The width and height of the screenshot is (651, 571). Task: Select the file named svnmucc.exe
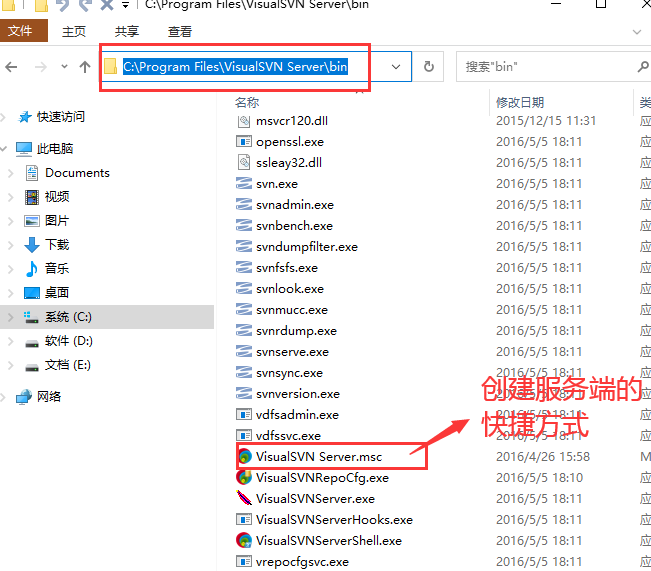pyautogui.click(x=292, y=310)
